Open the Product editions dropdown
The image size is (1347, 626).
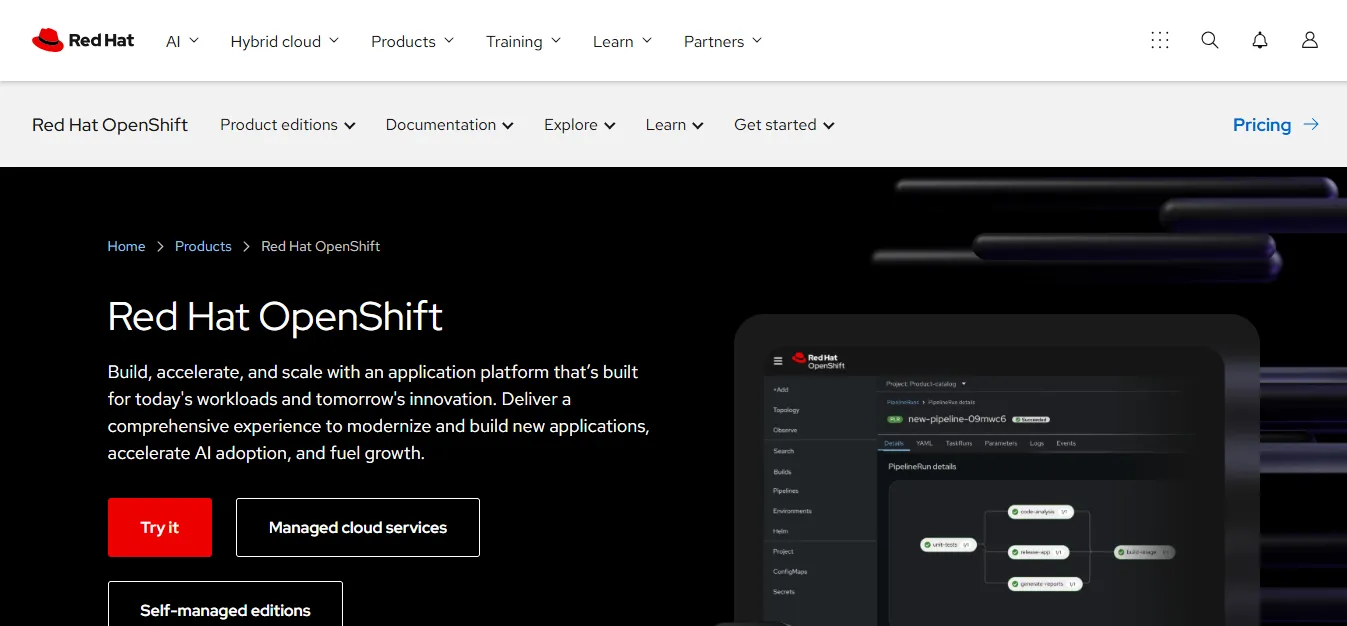click(288, 125)
